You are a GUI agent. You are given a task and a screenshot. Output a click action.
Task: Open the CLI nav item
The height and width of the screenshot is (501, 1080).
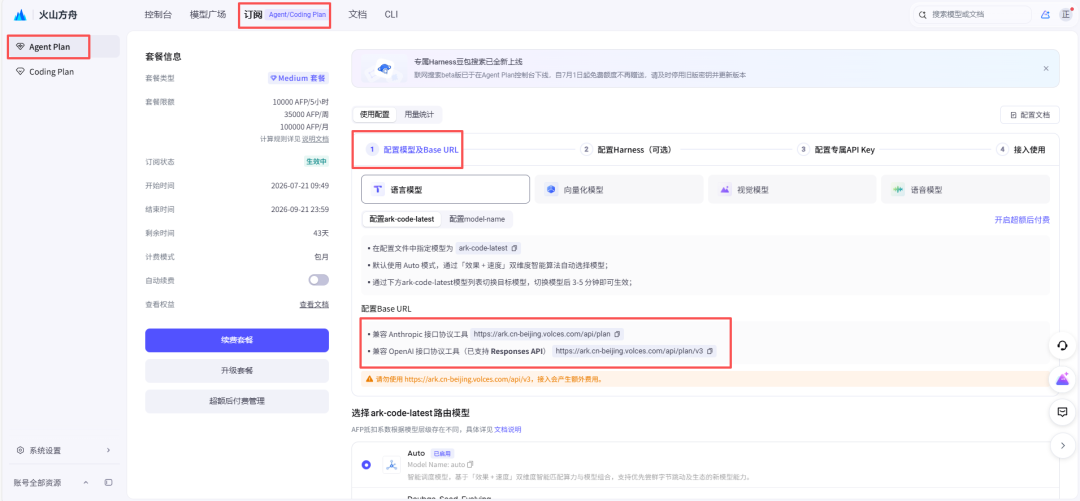pyautogui.click(x=391, y=14)
